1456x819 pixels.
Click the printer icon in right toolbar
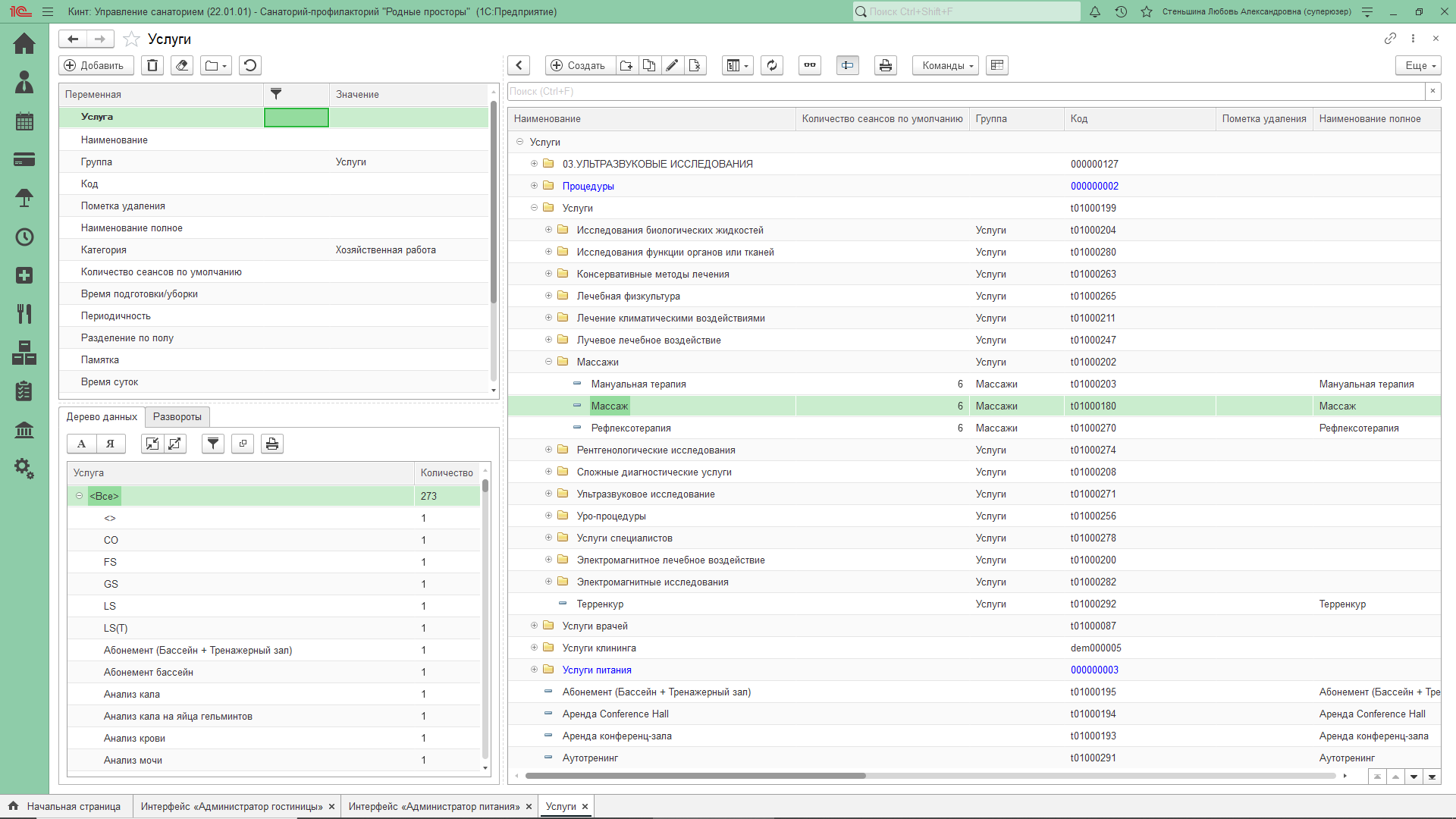point(885,66)
